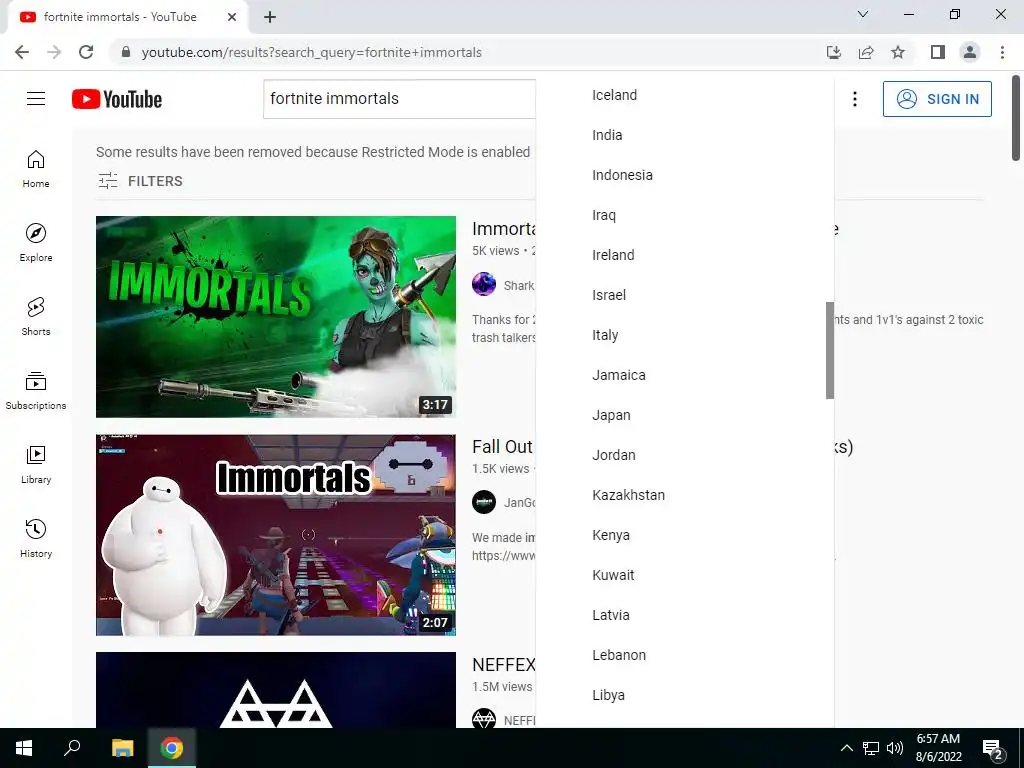The width and height of the screenshot is (1024, 768).
Task: Open Subscriptions in the sidebar
Action: tap(36, 391)
